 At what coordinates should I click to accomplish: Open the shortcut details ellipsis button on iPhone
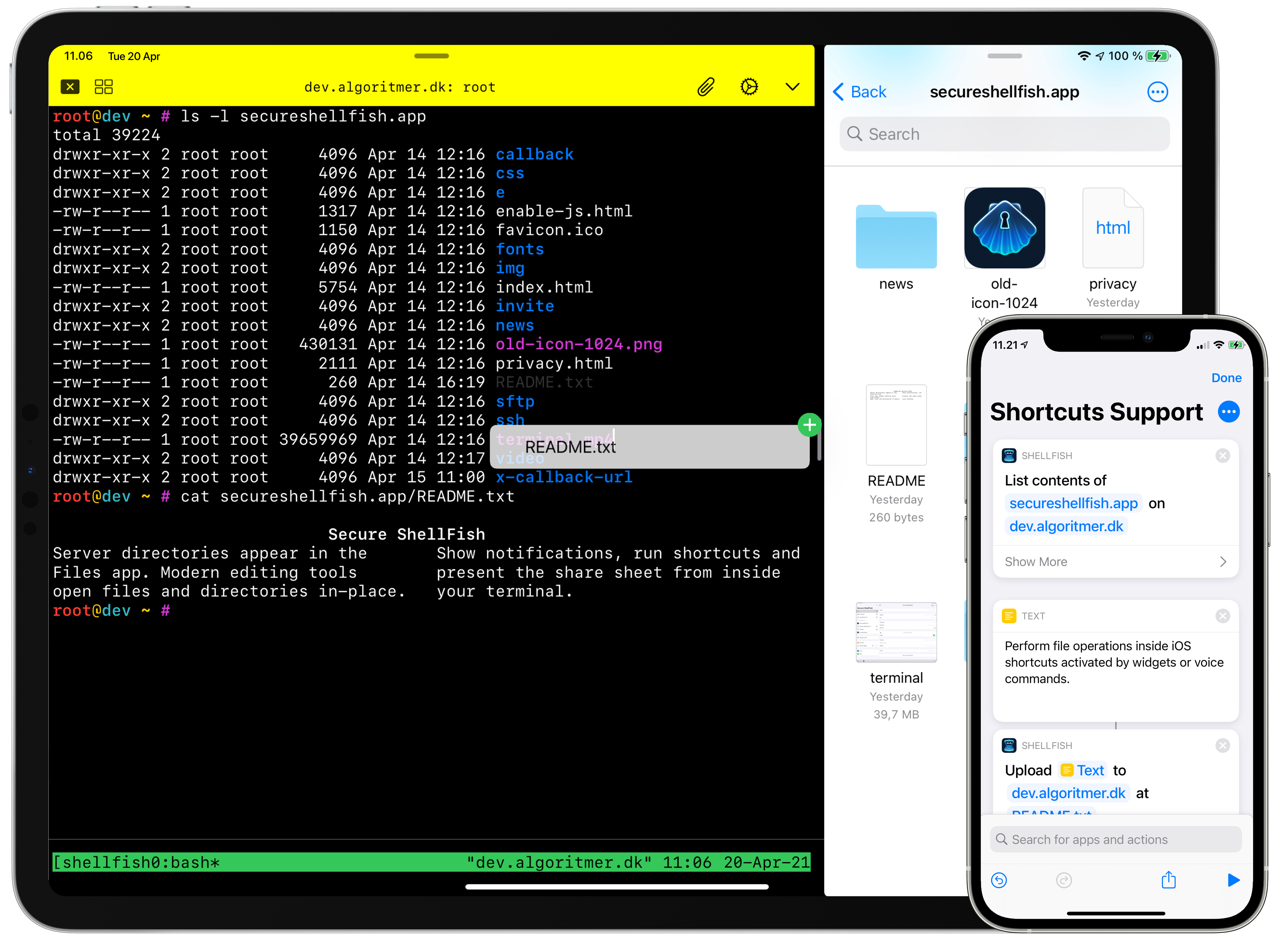point(1229,412)
